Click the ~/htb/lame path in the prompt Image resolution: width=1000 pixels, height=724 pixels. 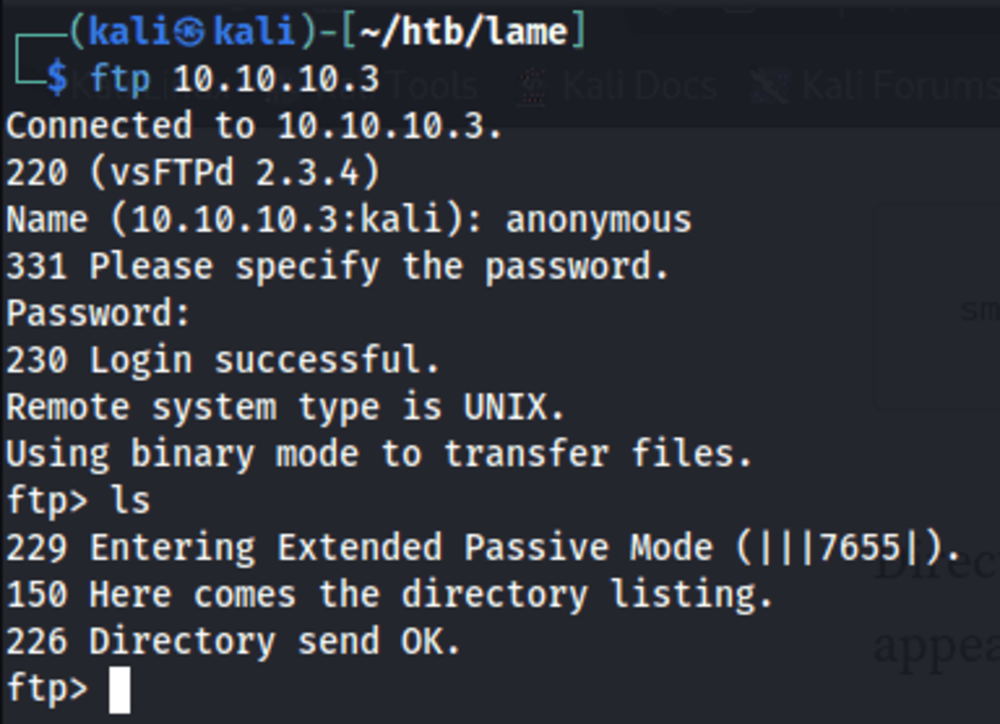pyautogui.click(x=464, y=32)
